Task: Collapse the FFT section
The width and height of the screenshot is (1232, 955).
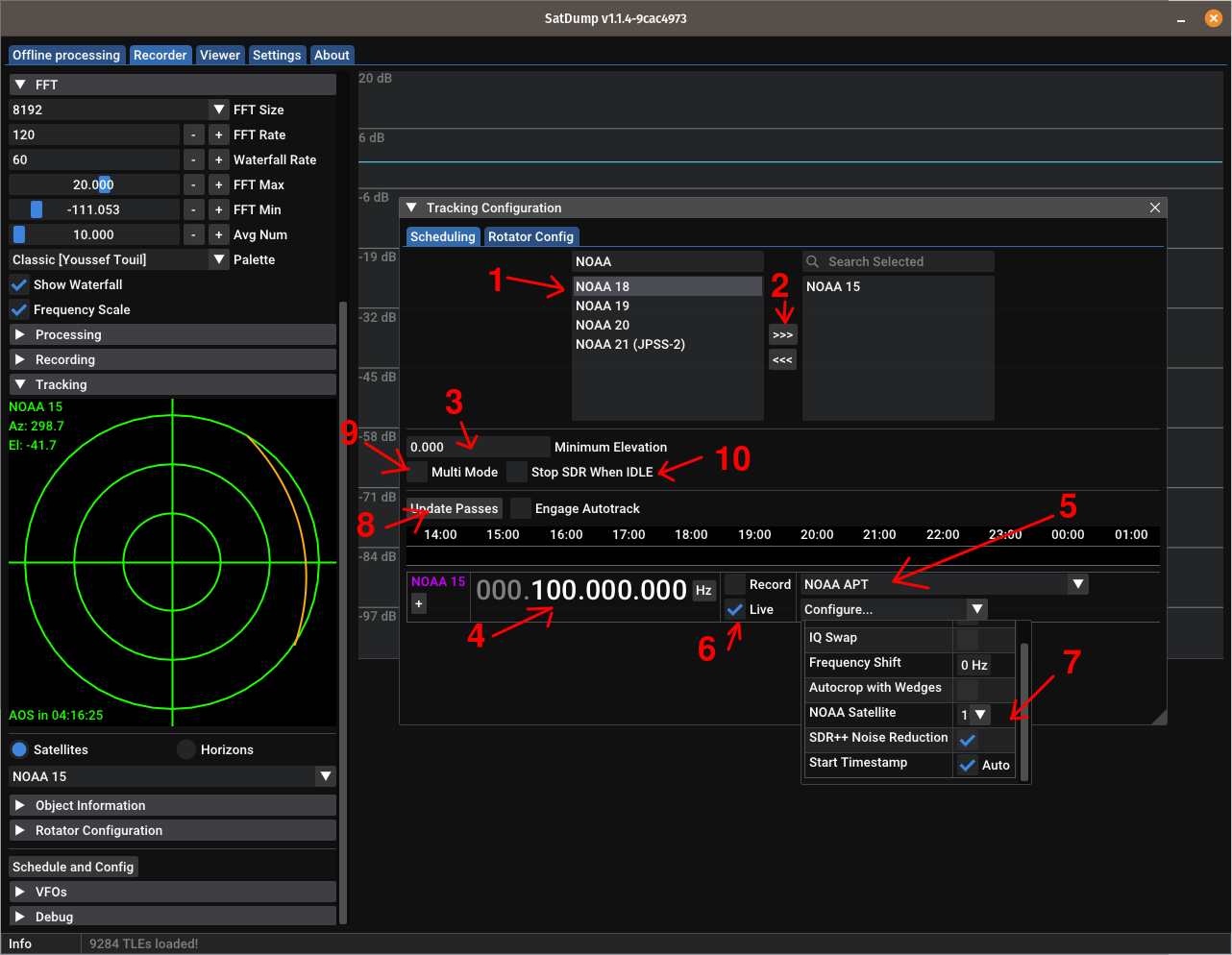Action: coord(173,85)
